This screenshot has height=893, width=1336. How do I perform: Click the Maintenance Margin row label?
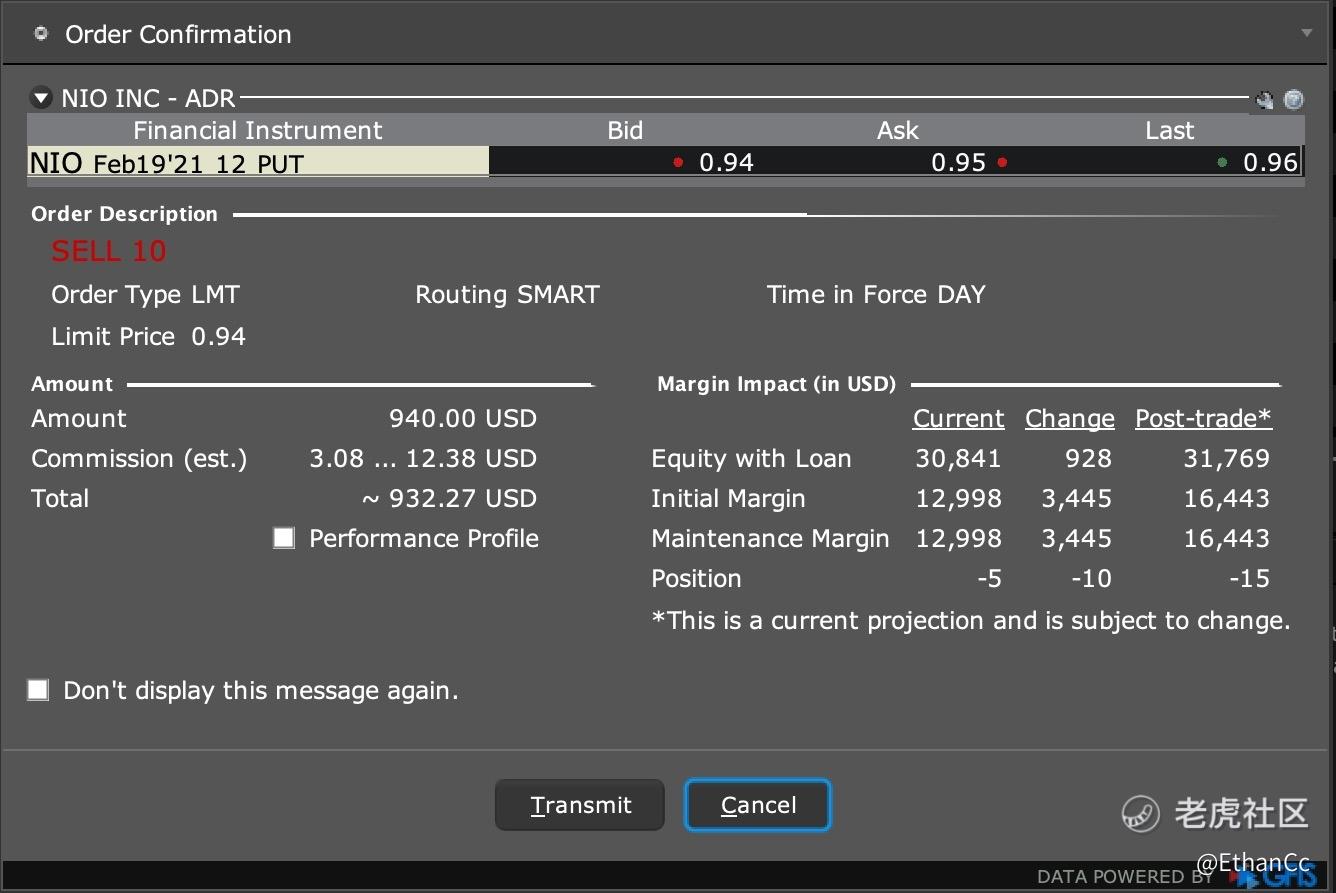click(x=770, y=538)
